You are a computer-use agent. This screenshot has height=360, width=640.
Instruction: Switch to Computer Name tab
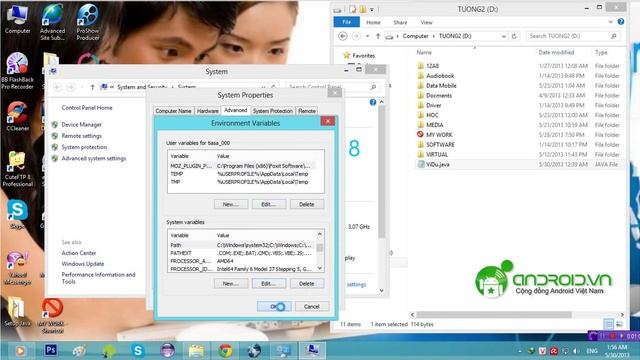pyautogui.click(x=173, y=111)
